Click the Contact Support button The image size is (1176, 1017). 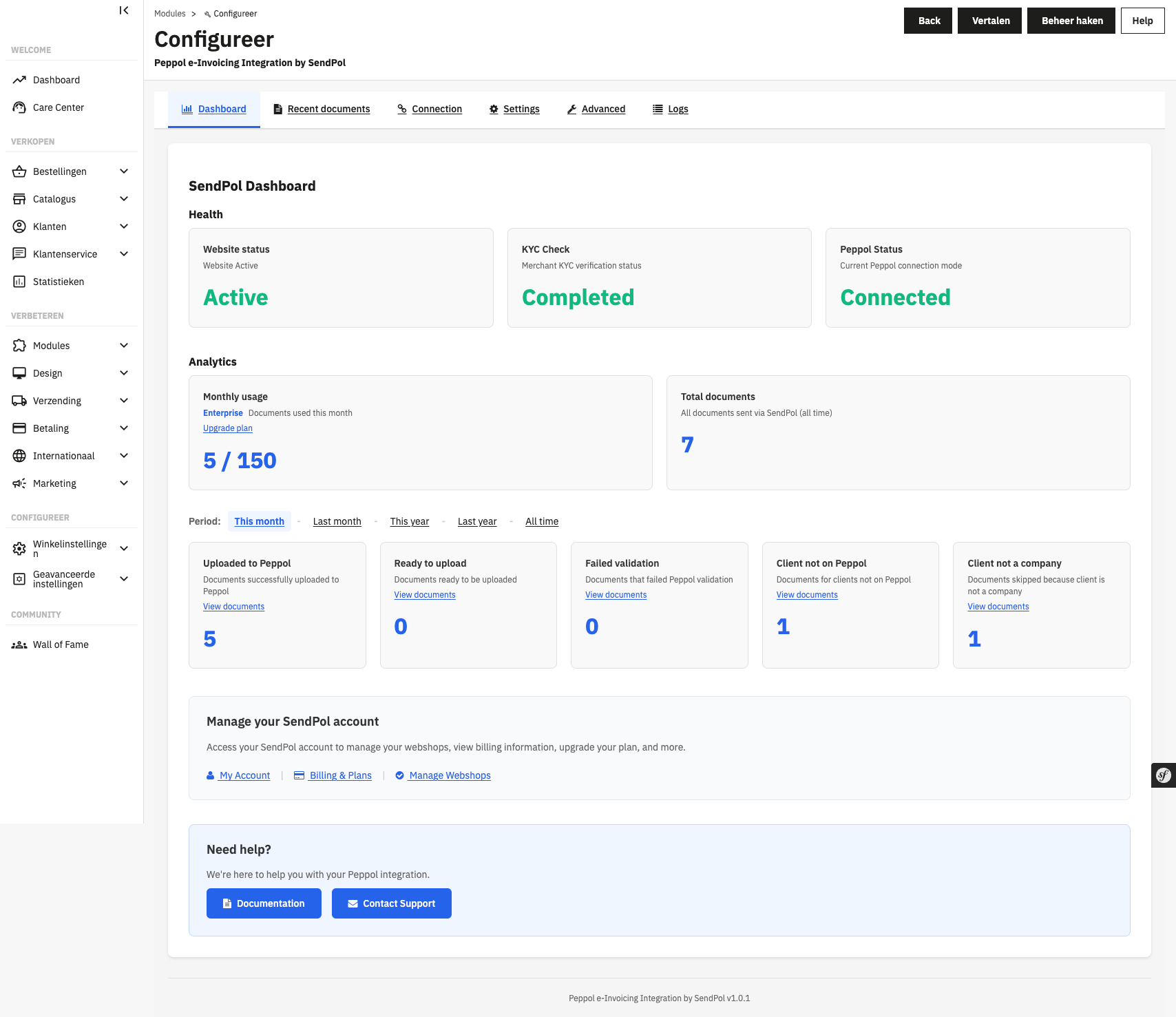(x=391, y=903)
